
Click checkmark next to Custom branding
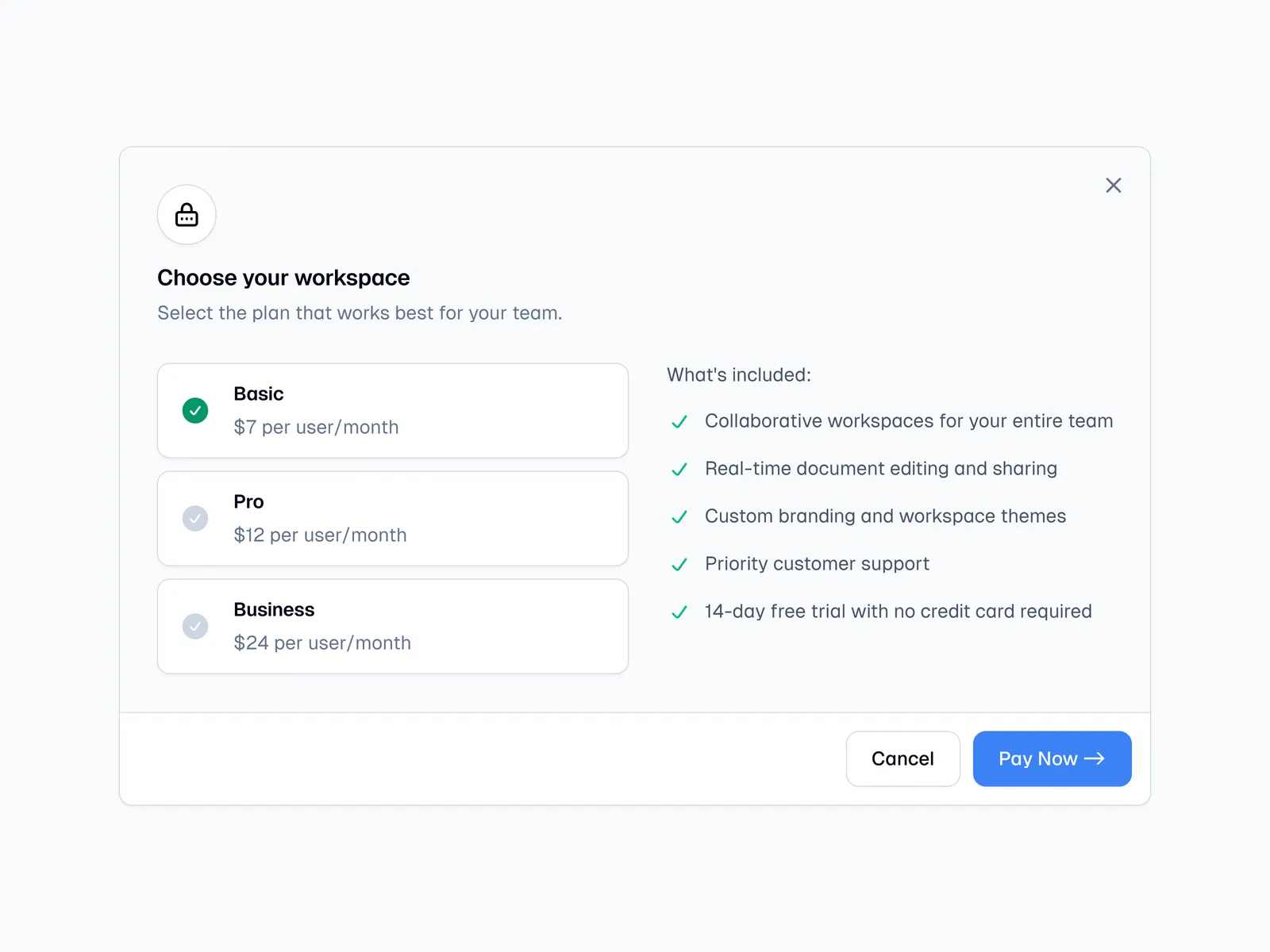[x=679, y=517]
